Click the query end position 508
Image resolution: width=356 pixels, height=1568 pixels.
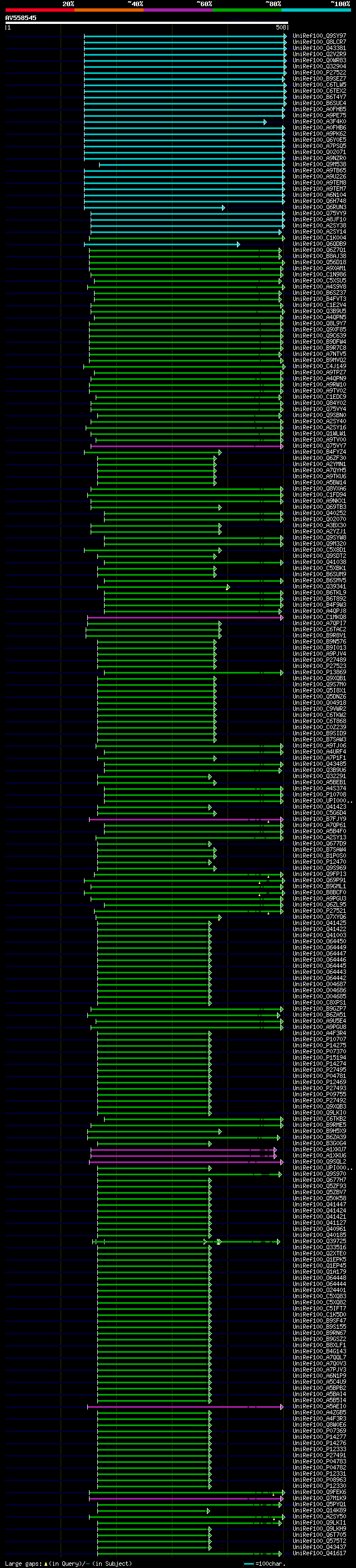point(281,27)
